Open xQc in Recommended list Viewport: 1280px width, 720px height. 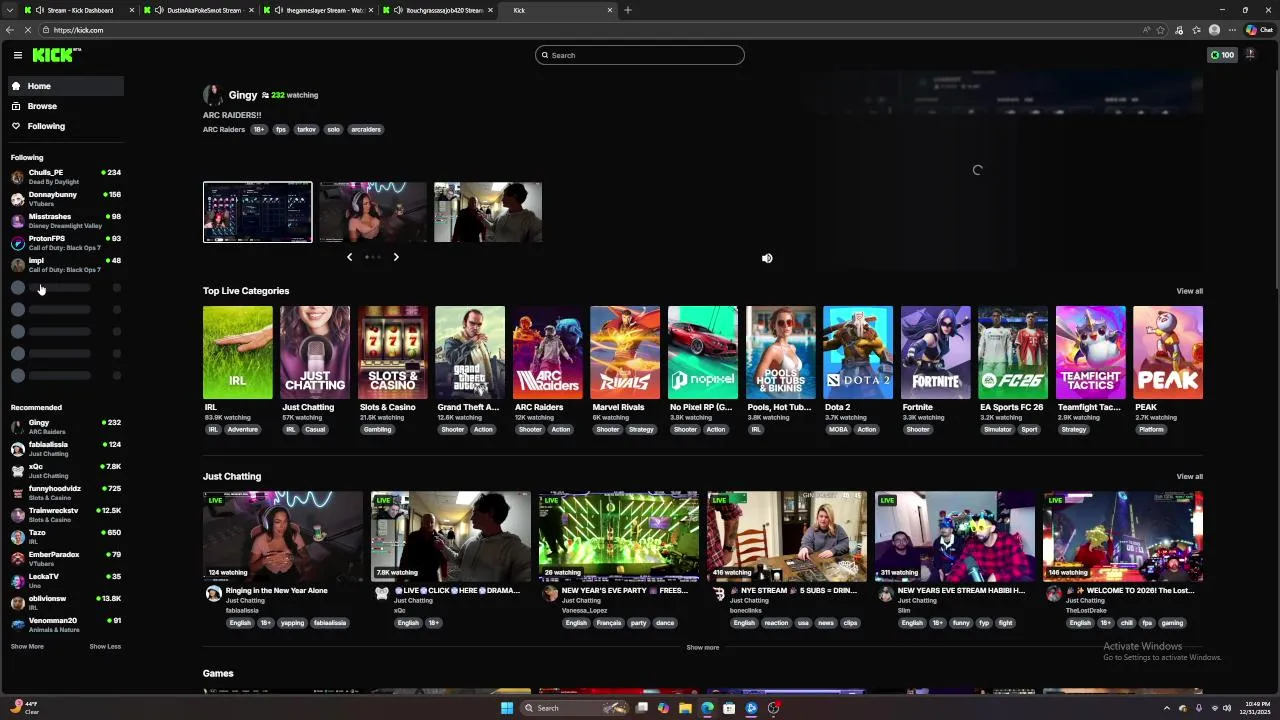click(x=66, y=471)
